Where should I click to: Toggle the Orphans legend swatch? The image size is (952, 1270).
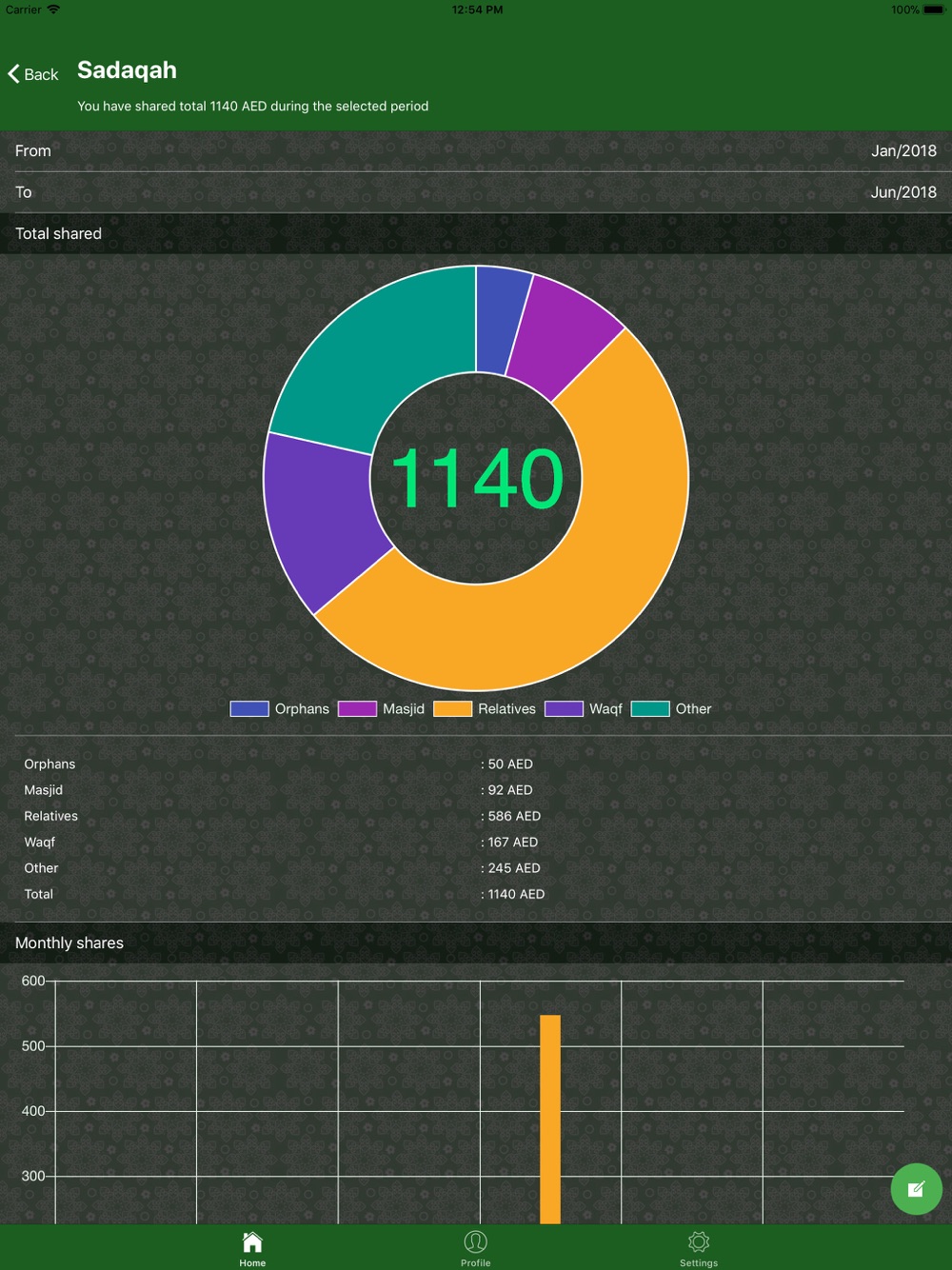[249, 708]
